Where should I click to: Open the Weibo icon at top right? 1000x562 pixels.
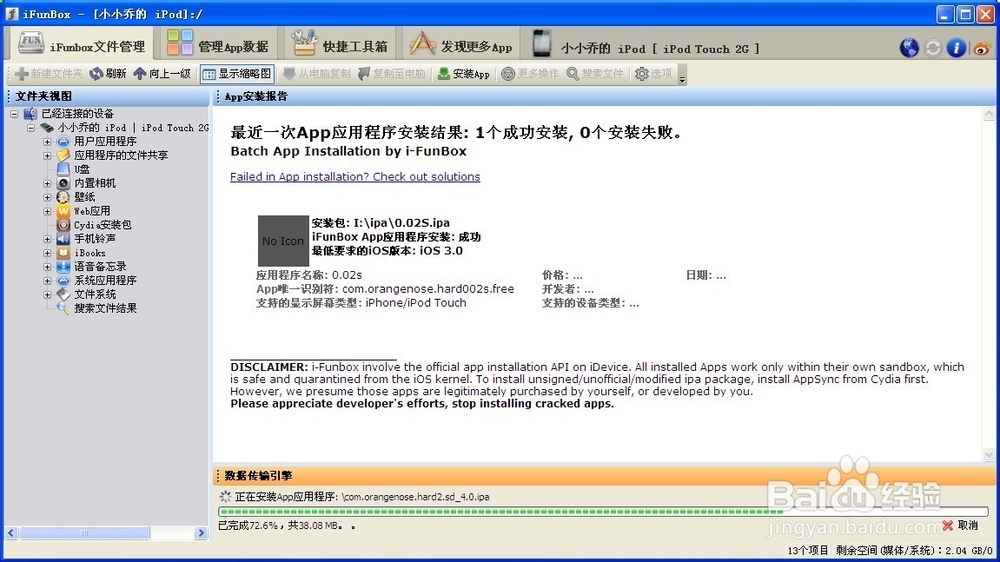click(x=982, y=48)
